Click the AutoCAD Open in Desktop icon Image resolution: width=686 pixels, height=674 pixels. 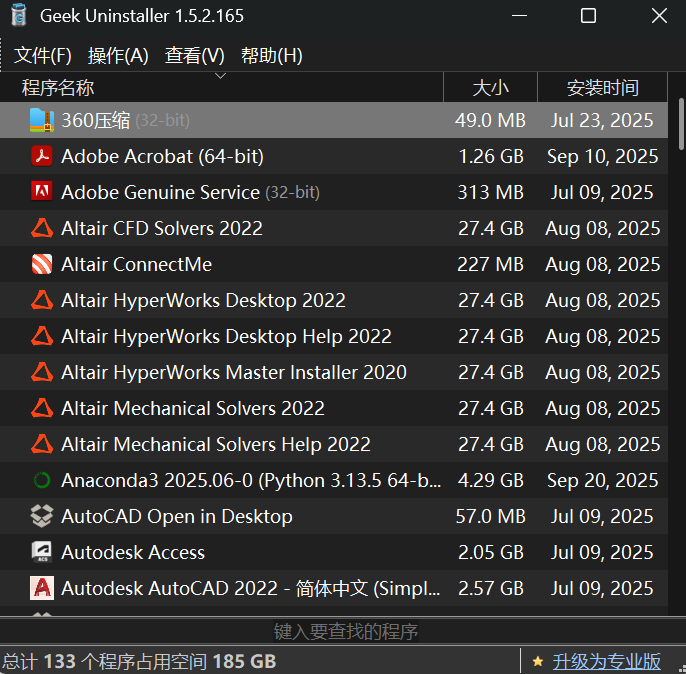click(x=41, y=516)
